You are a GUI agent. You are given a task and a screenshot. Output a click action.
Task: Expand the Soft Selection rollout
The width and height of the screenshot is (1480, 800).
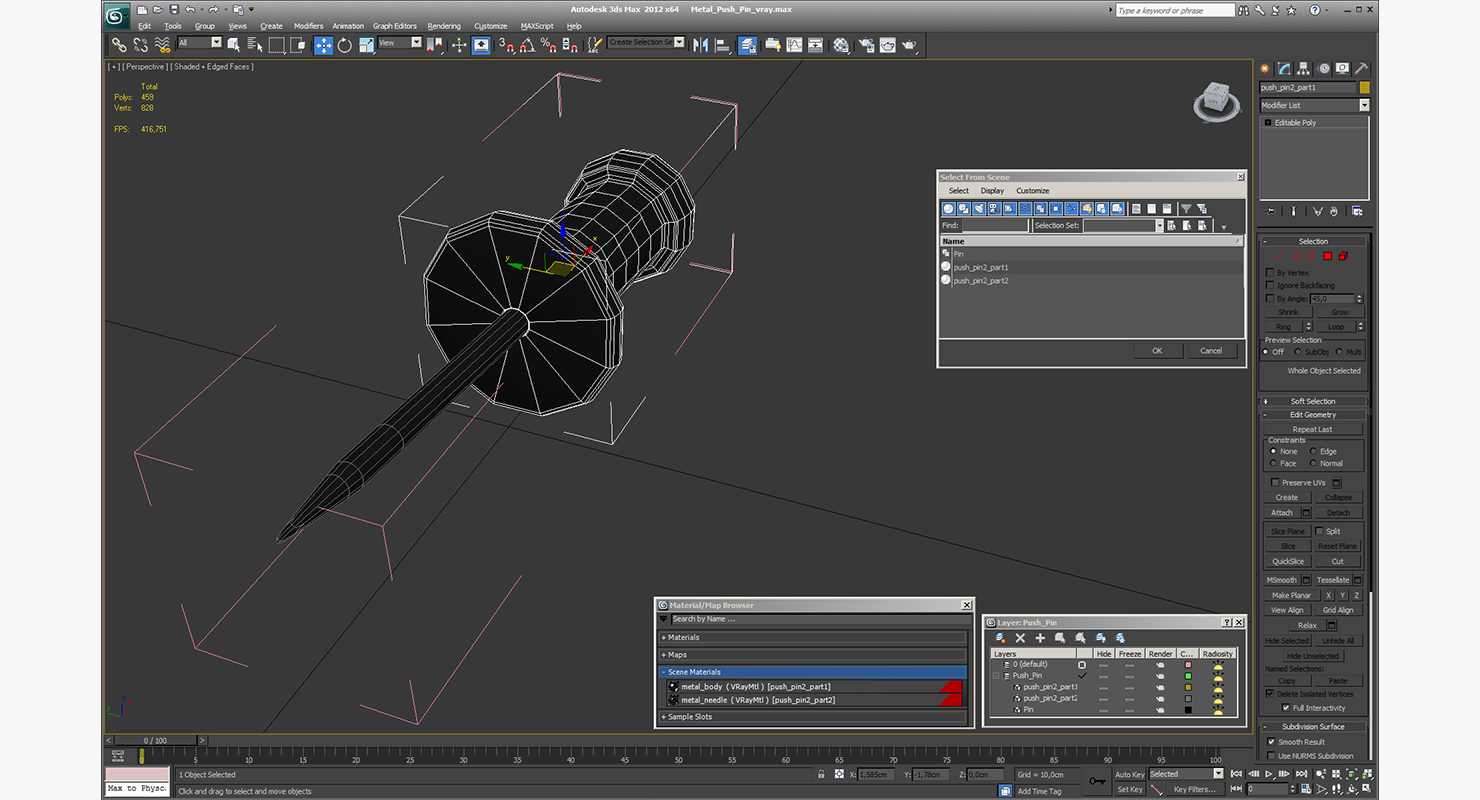[1313, 401]
